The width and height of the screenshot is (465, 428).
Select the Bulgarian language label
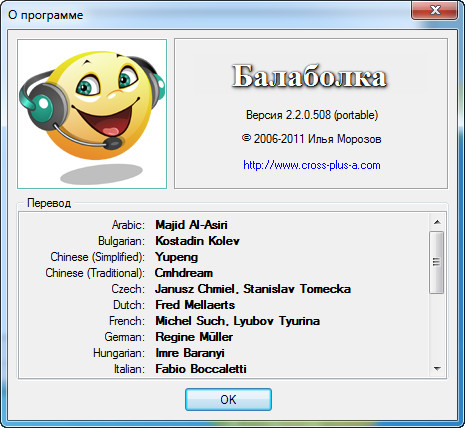click(x=121, y=241)
